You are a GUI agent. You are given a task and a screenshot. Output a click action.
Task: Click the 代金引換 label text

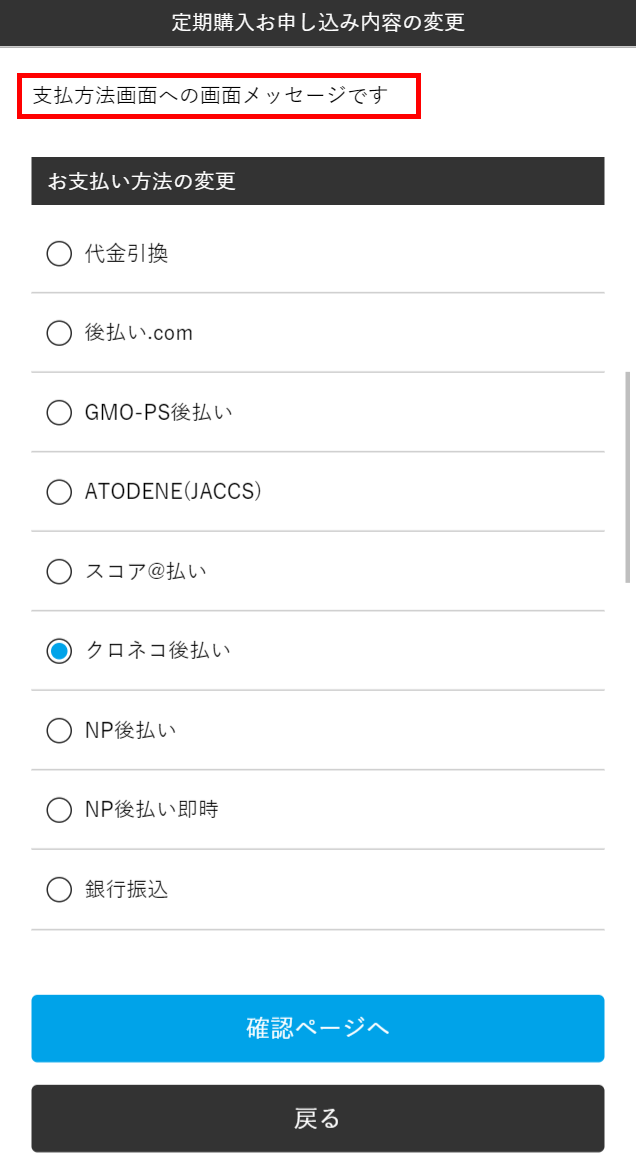(x=126, y=254)
